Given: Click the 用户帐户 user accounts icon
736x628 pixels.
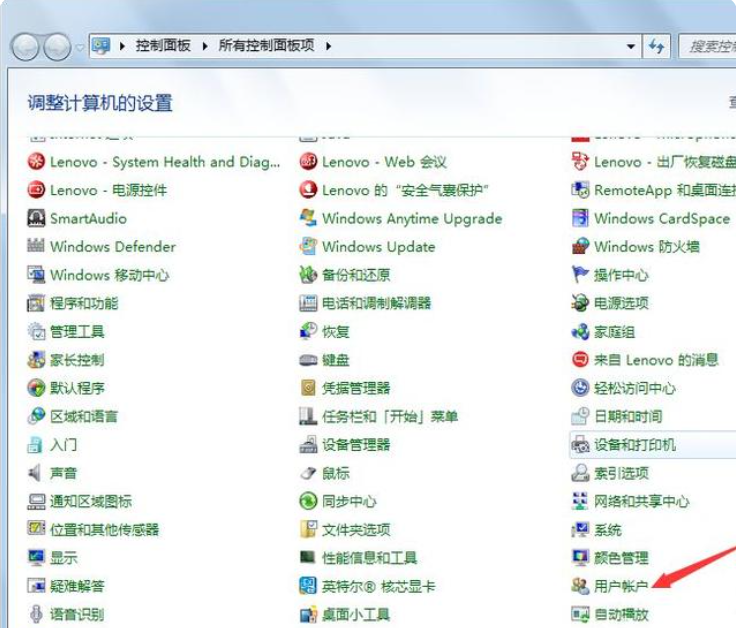Looking at the screenshot, I should point(580,586).
